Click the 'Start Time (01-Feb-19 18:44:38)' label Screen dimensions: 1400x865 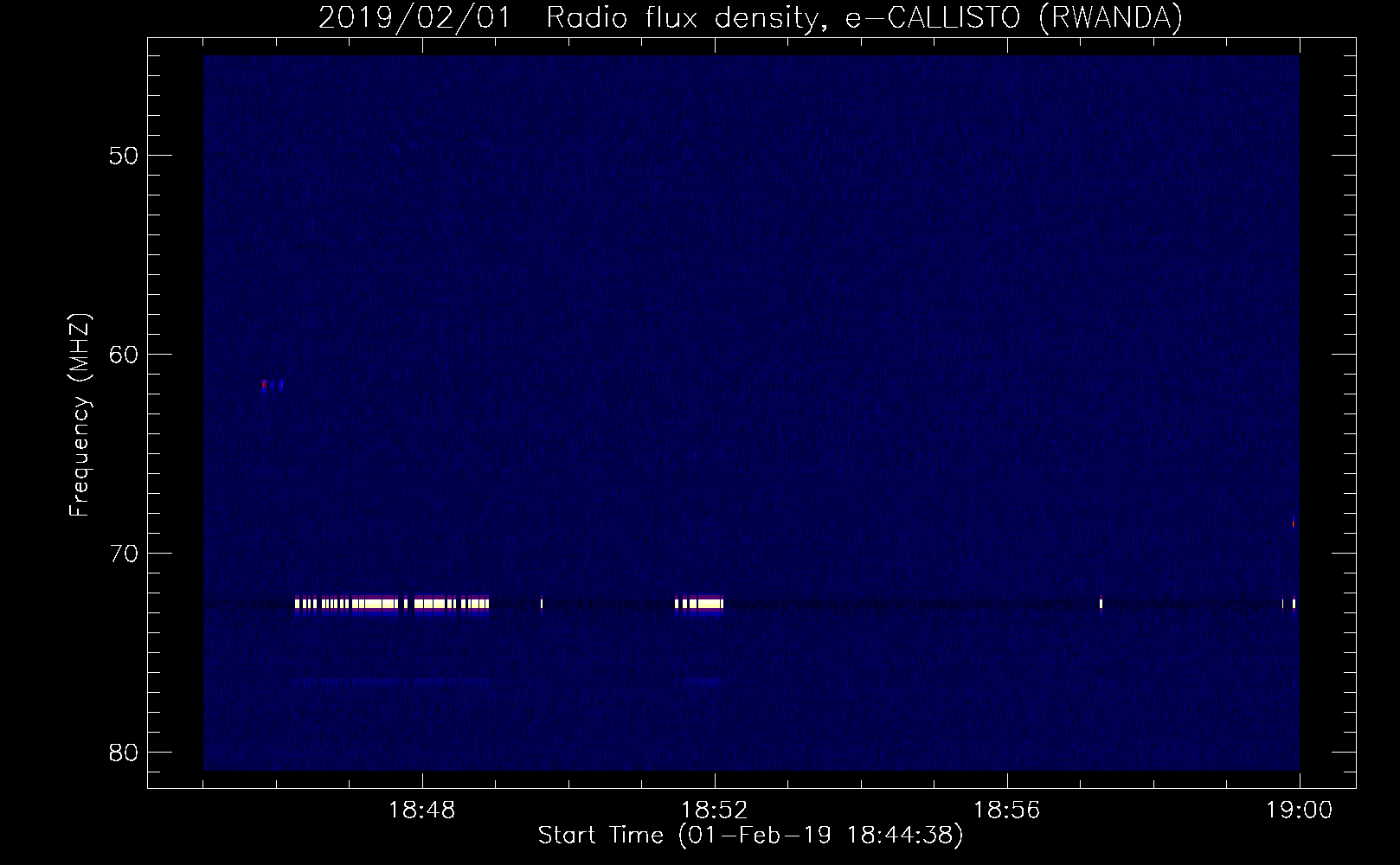point(750,836)
